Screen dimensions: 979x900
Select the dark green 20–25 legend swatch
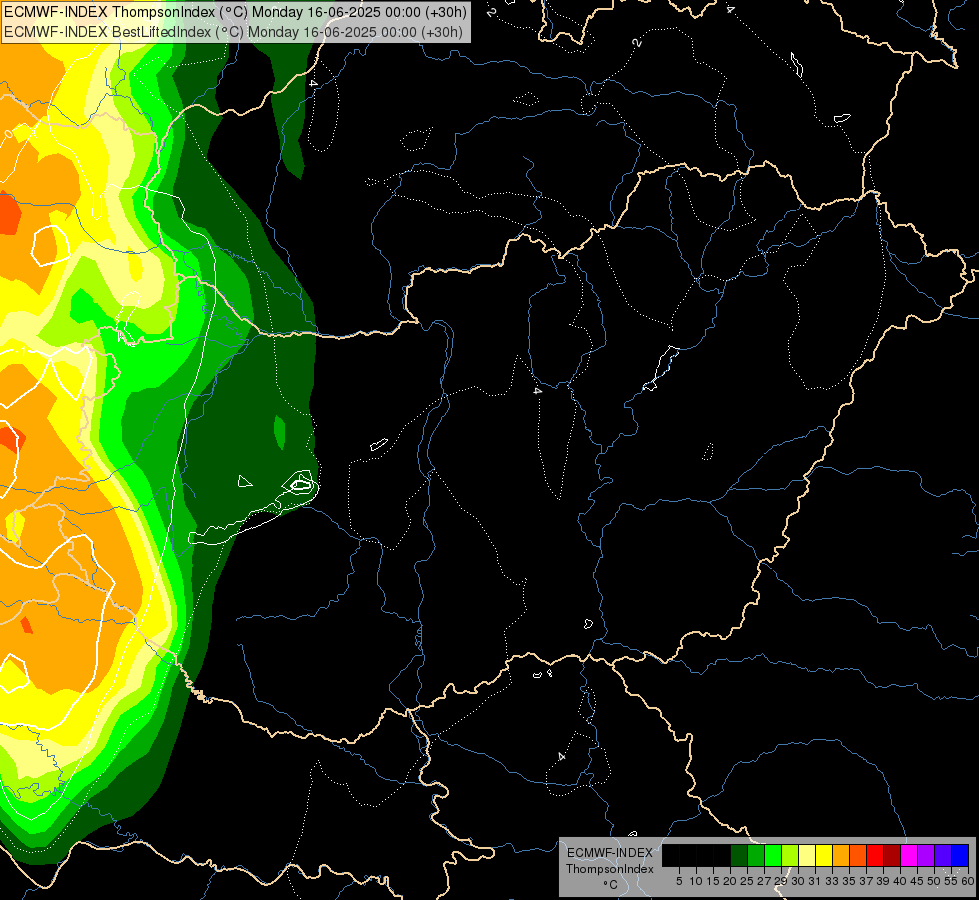tap(739, 855)
